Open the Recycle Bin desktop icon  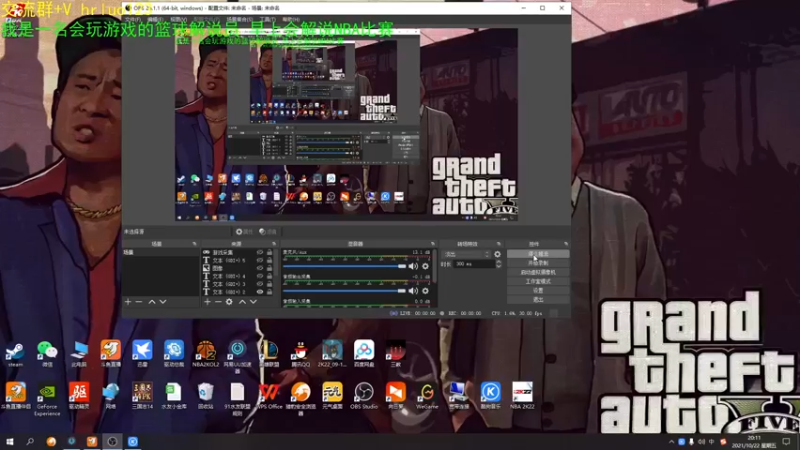click(205, 396)
